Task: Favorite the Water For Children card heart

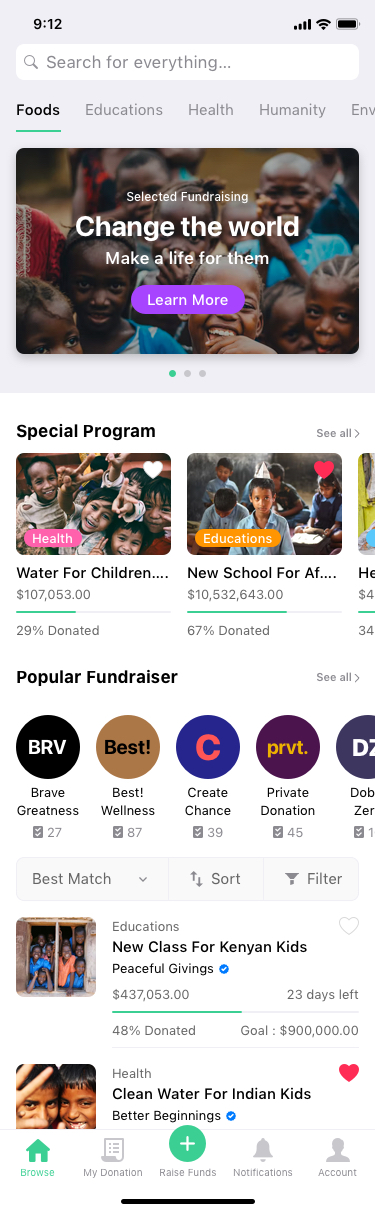Action: (152, 469)
